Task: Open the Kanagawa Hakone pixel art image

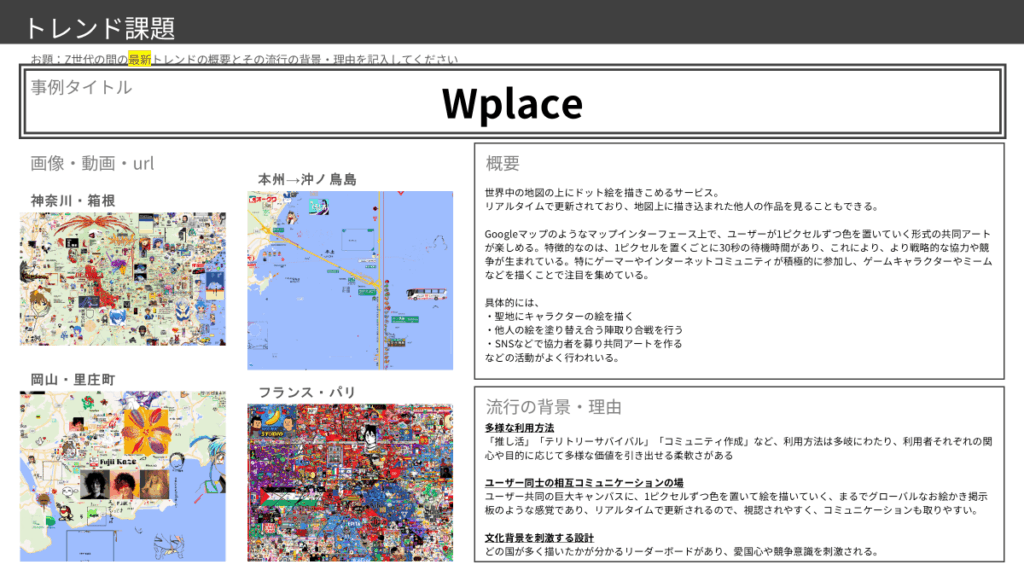Action: click(x=123, y=278)
